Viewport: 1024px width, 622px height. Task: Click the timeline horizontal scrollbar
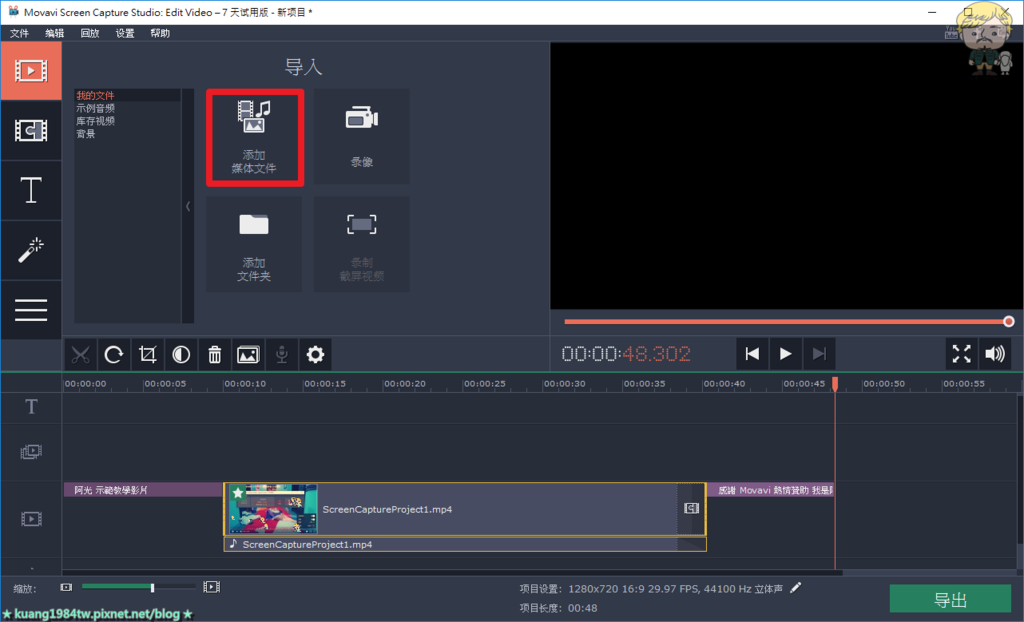[452, 572]
